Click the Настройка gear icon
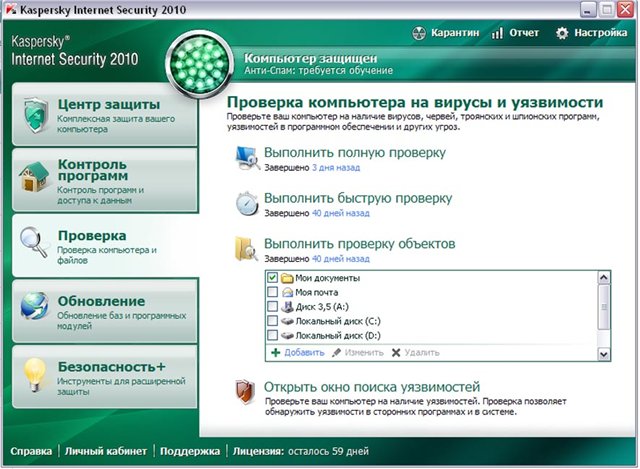This screenshot has width=640, height=469. click(x=562, y=33)
